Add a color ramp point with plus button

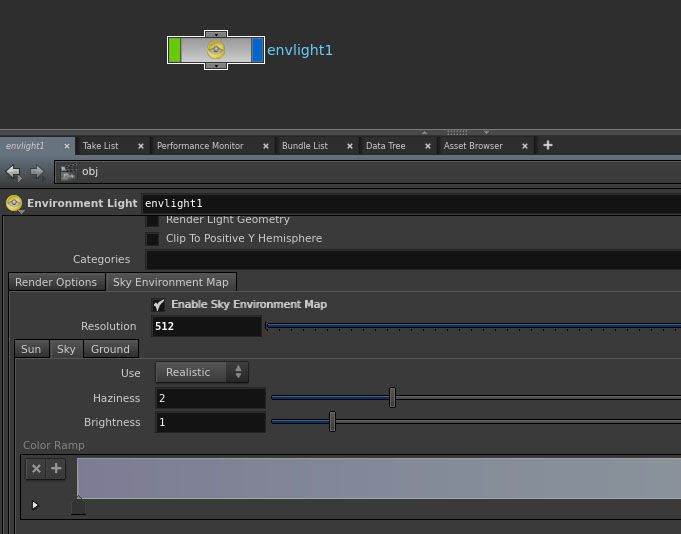[56, 468]
